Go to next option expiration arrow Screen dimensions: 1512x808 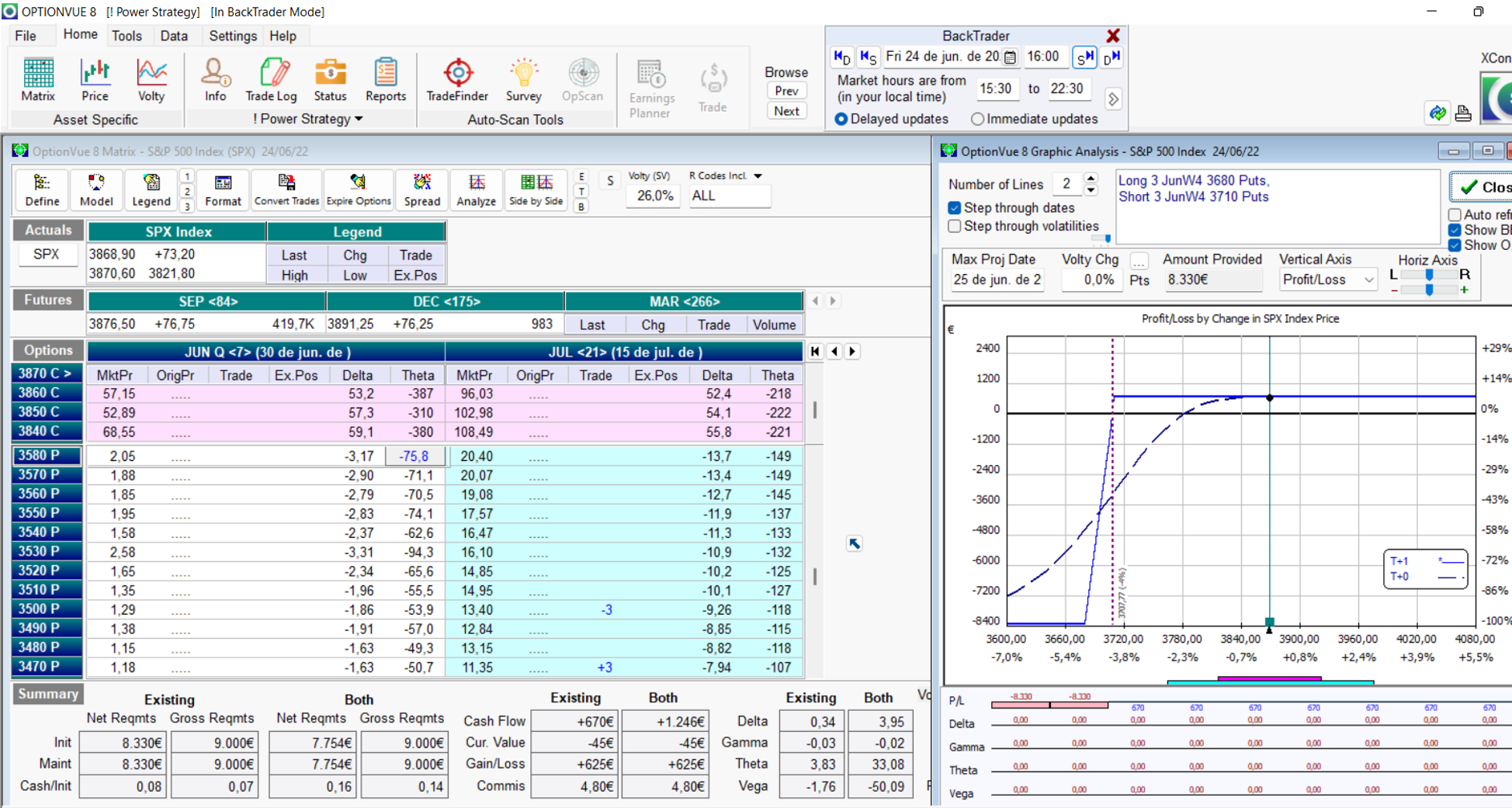pos(852,352)
